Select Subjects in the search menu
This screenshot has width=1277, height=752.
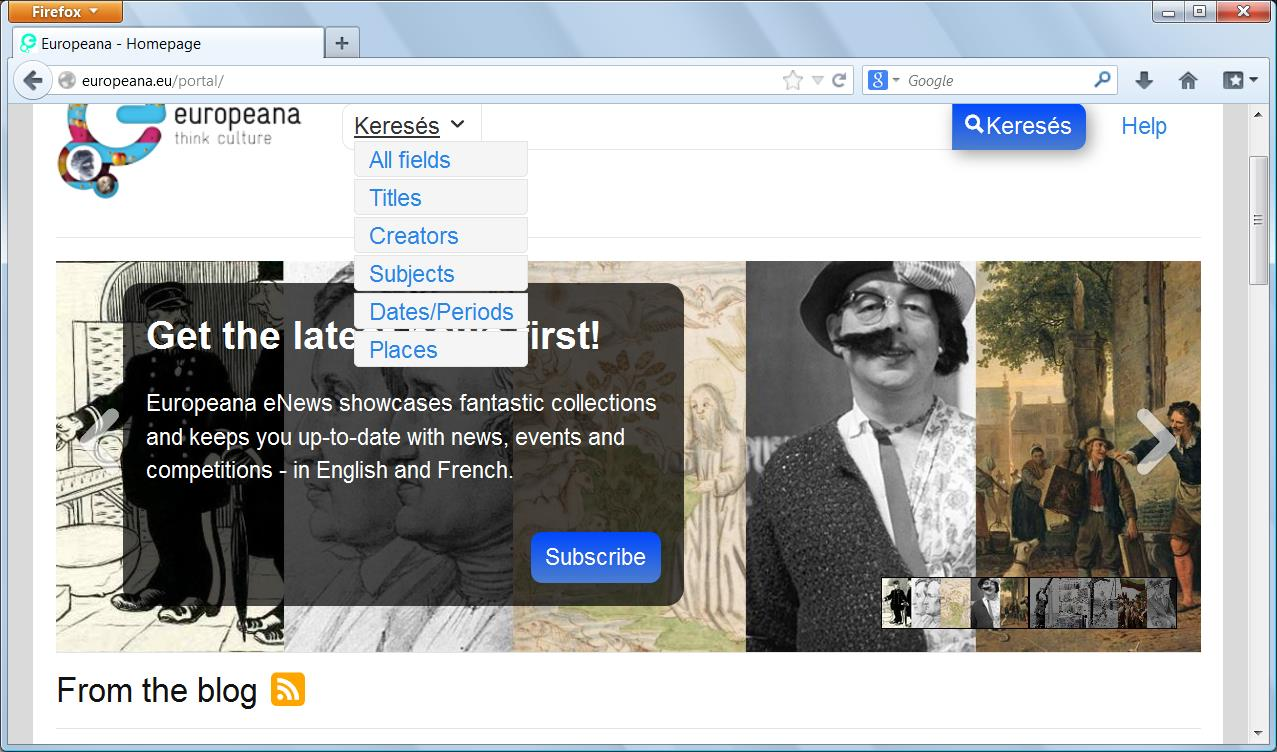click(440, 274)
